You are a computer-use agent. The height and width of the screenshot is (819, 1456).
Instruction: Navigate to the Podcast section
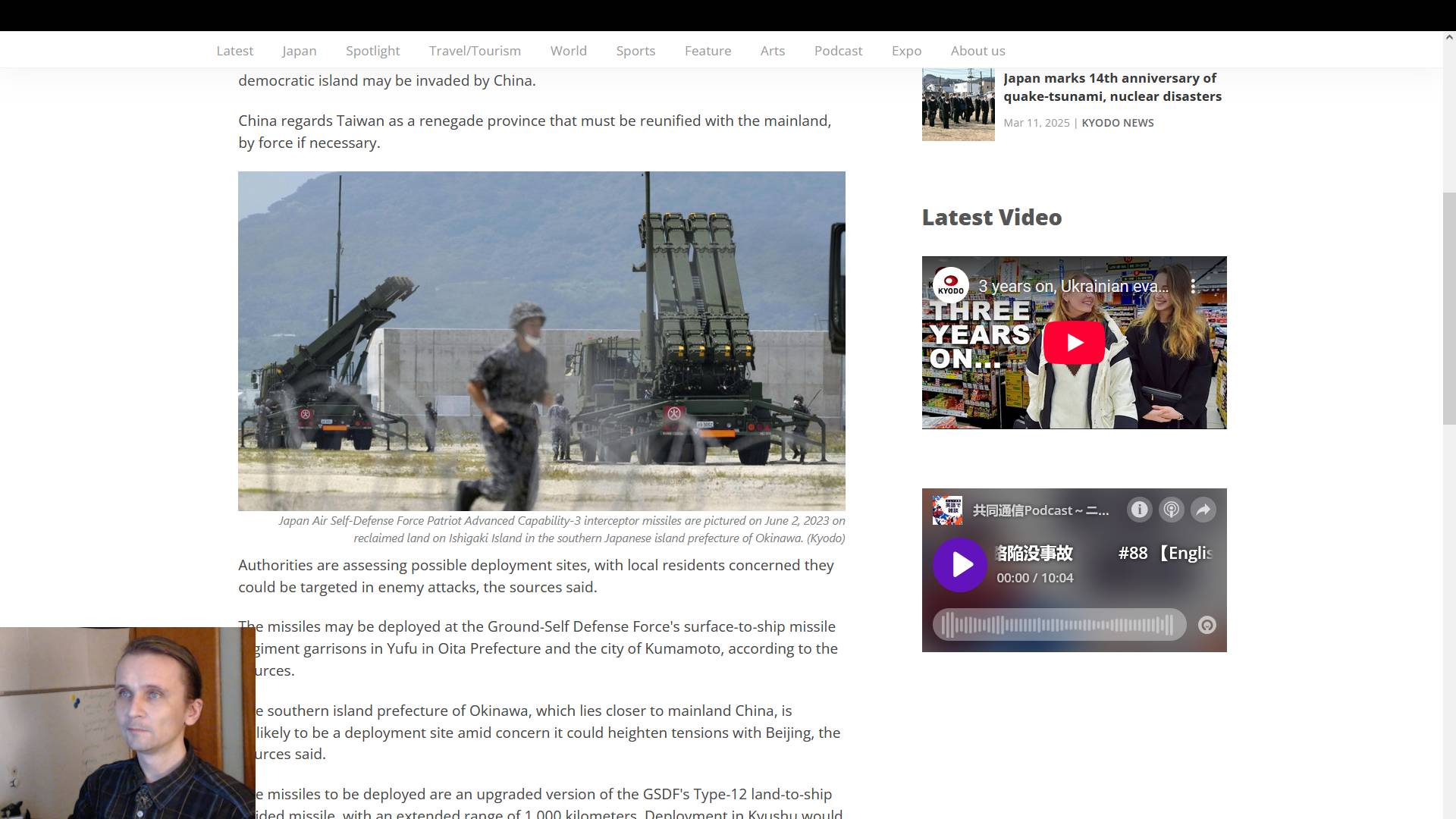point(838,51)
